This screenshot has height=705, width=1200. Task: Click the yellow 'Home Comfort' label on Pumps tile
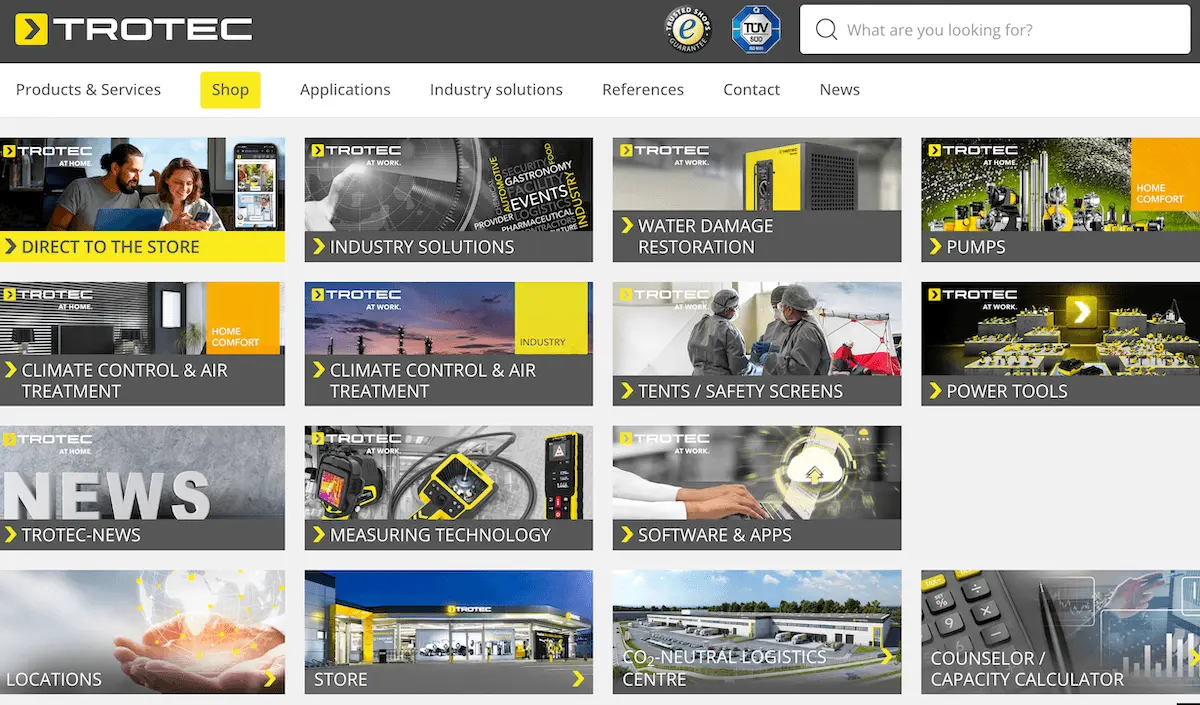point(1165,174)
